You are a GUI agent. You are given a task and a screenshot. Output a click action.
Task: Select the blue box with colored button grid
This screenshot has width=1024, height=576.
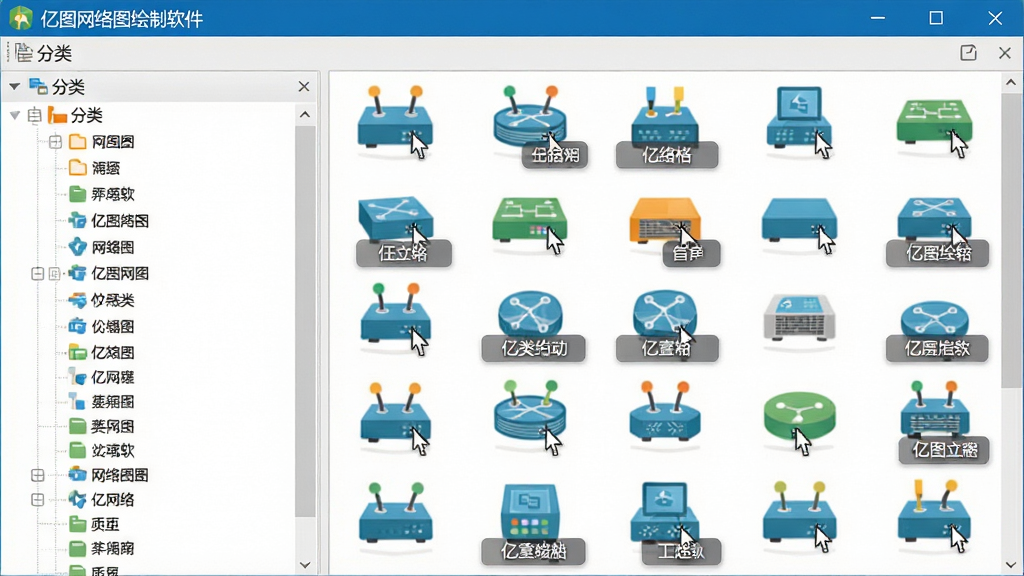click(x=530, y=512)
